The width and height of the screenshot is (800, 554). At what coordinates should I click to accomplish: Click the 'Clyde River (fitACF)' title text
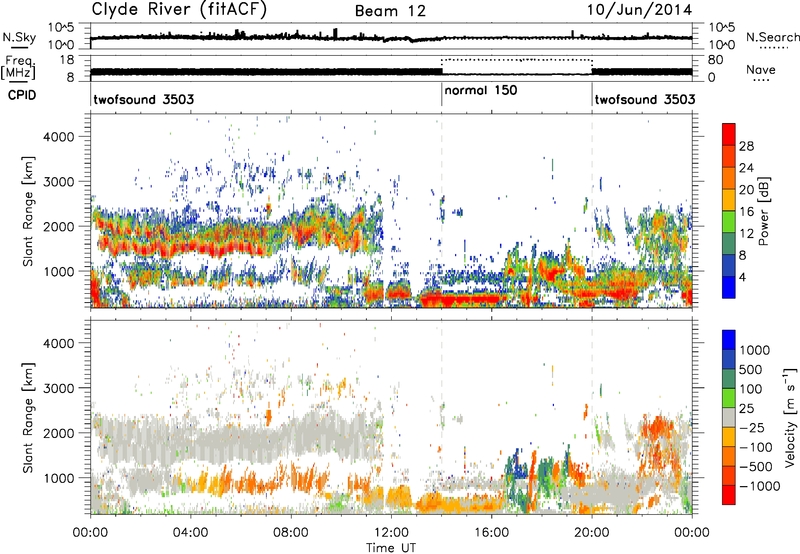click(179, 9)
